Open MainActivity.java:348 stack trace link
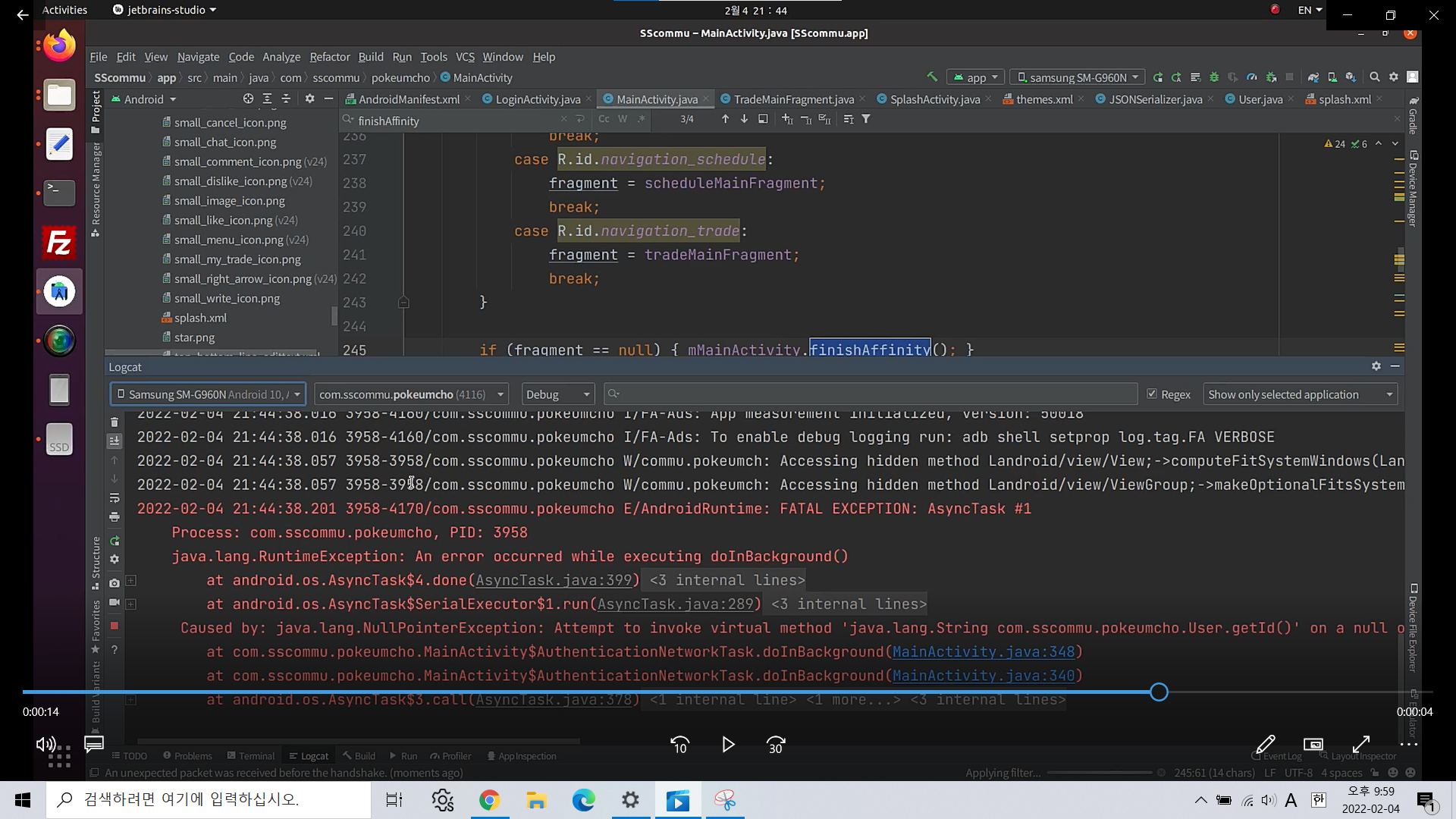The height and width of the screenshot is (819, 1456). click(x=983, y=652)
